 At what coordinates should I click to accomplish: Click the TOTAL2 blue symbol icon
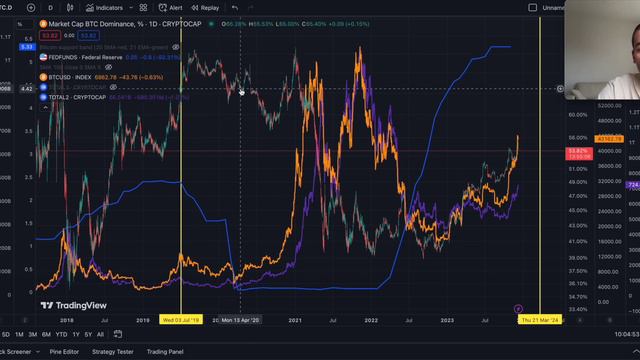click(x=43, y=97)
